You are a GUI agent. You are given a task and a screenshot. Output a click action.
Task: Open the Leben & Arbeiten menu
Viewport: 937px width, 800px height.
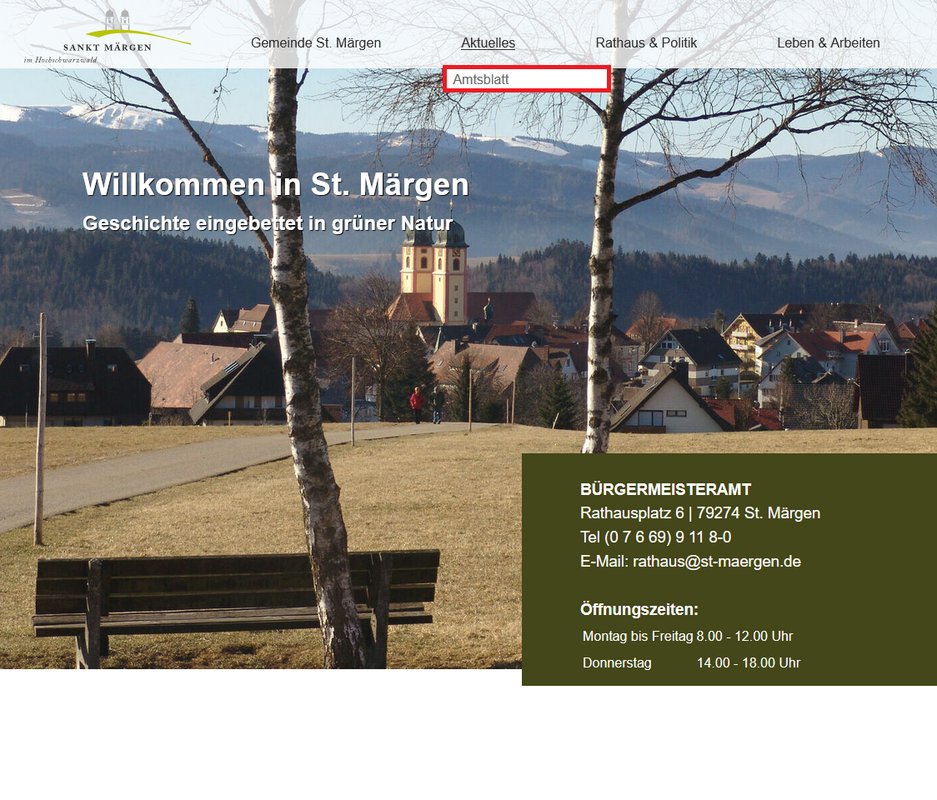tap(828, 43)
